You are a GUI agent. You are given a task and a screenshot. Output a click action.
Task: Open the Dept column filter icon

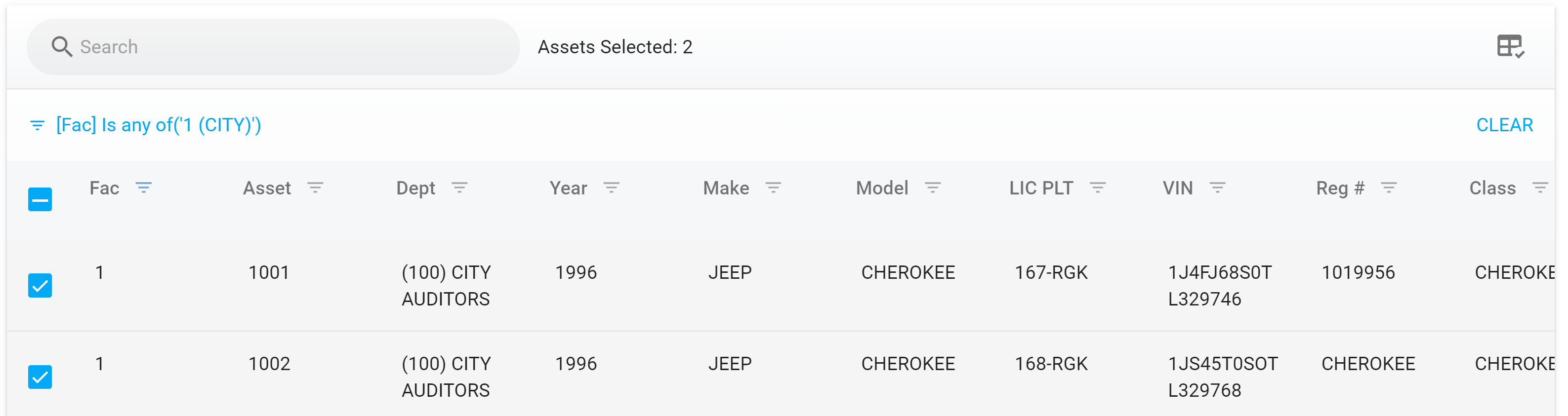461,188
